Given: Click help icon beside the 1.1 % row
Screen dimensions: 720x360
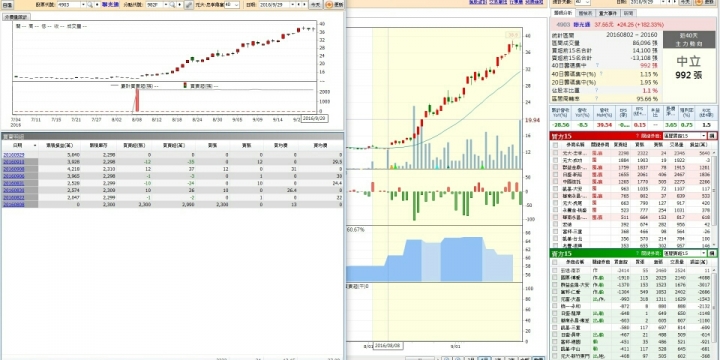Looking at the screenshot, I should [596, 90].
